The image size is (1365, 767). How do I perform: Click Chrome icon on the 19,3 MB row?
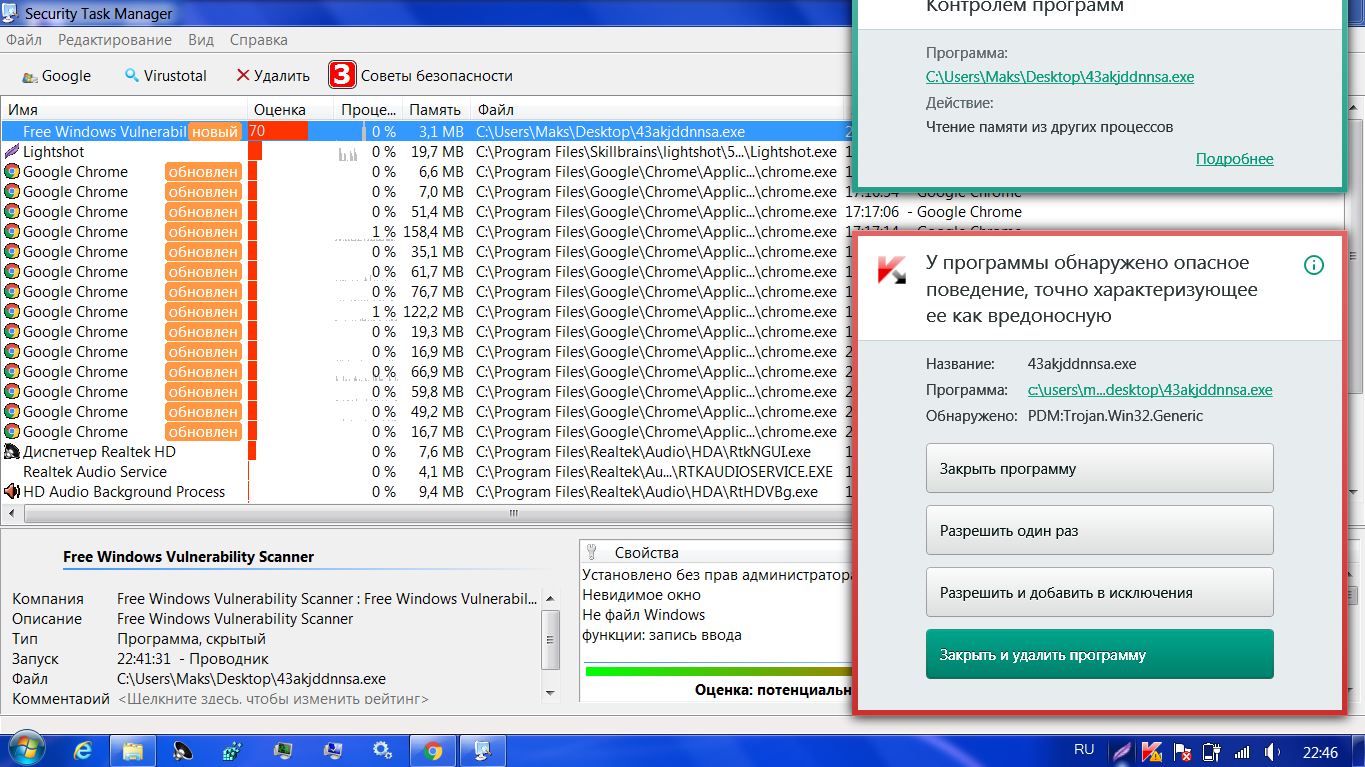point(12,332)
